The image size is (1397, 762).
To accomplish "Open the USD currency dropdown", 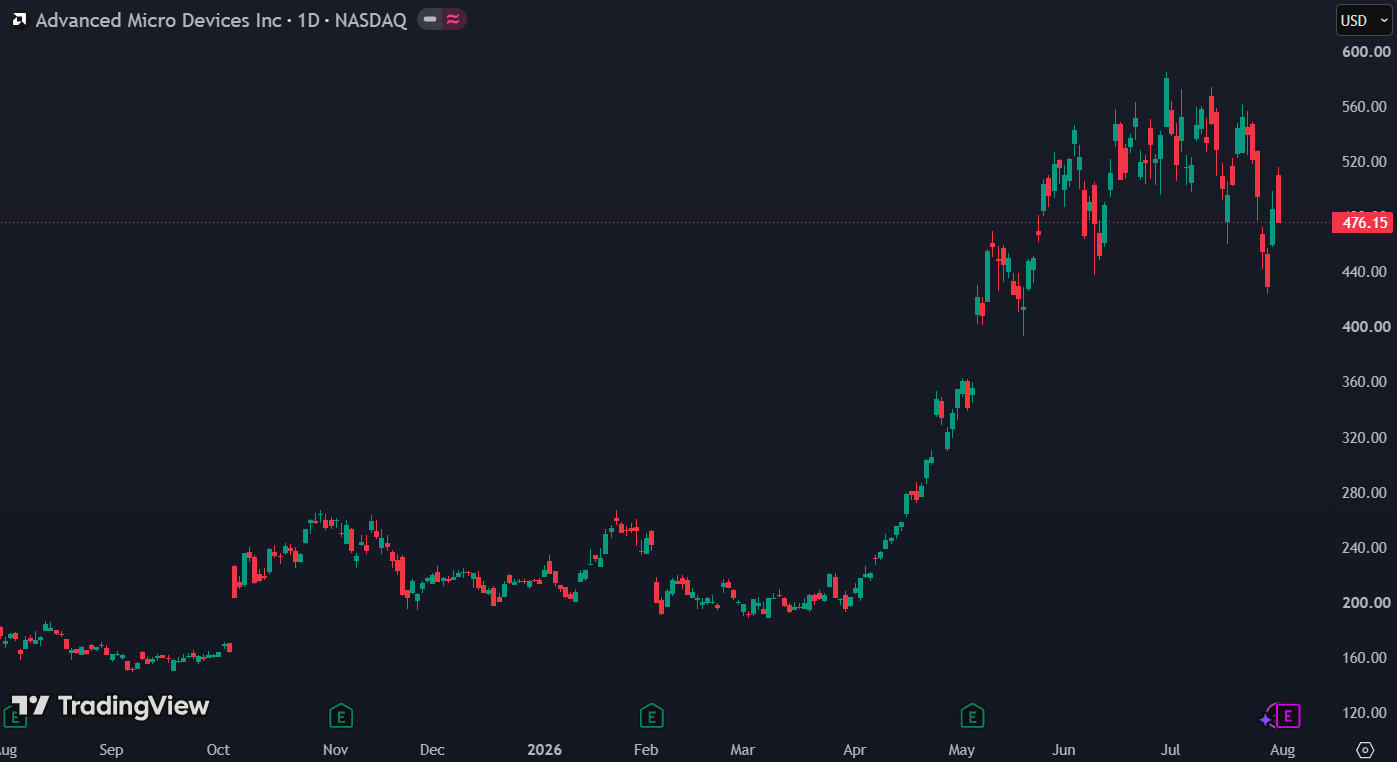I will pos(1364,20).
